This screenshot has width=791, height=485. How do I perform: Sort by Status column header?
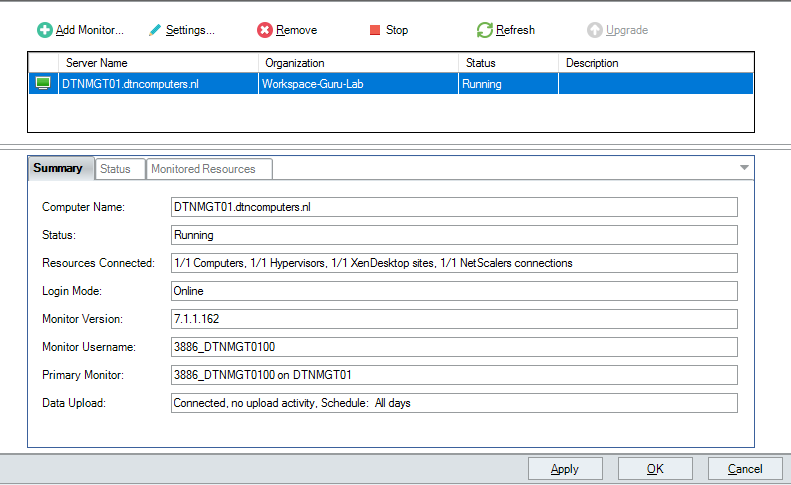pos(508,63)
